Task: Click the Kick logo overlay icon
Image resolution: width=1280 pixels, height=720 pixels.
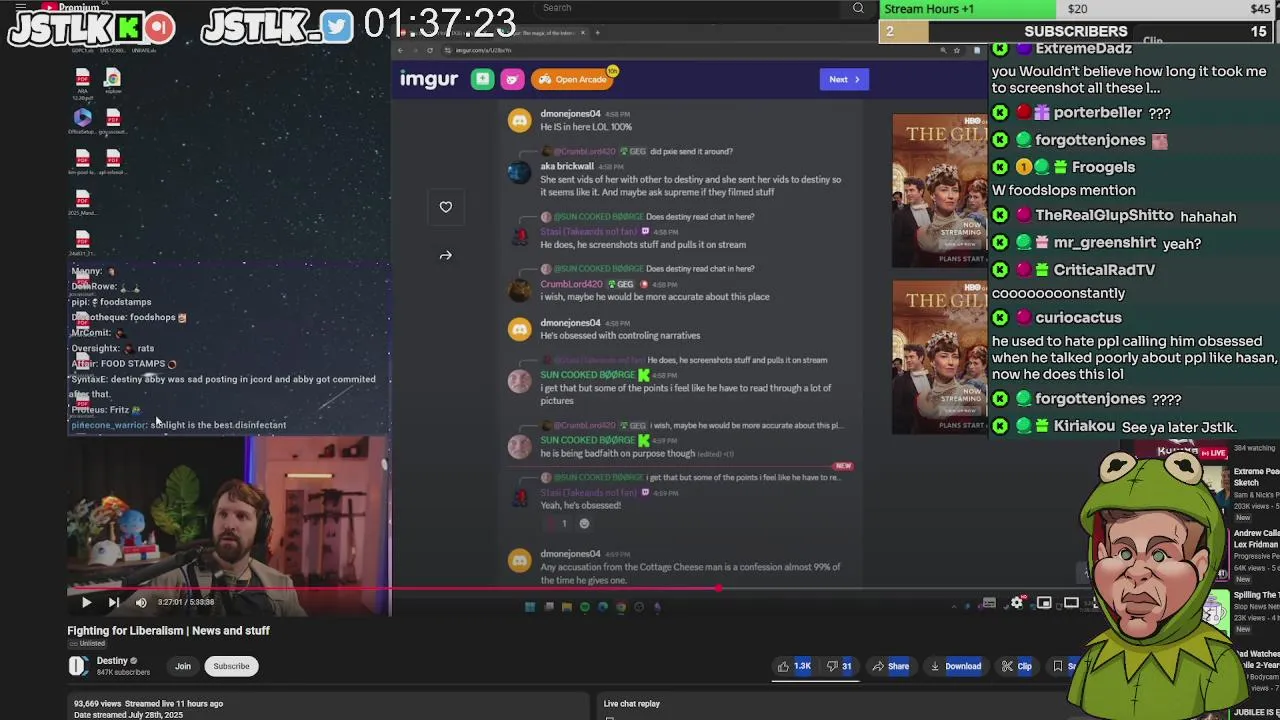Action: pyautogui.click(x=129, y=28)
